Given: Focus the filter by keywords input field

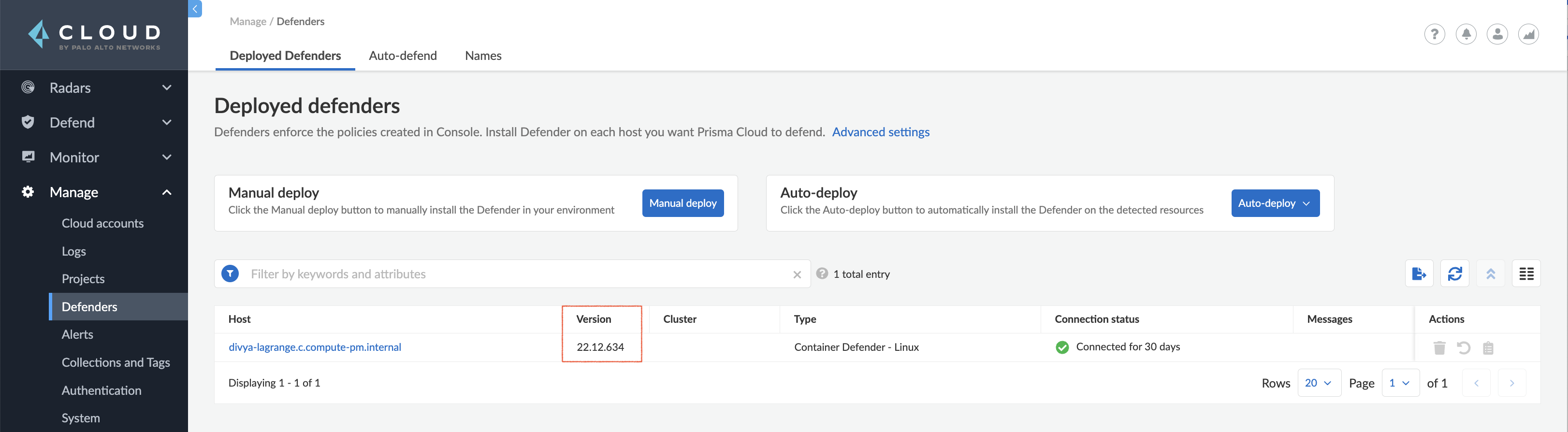Looking at the screenshot, I should pos(517,274).
